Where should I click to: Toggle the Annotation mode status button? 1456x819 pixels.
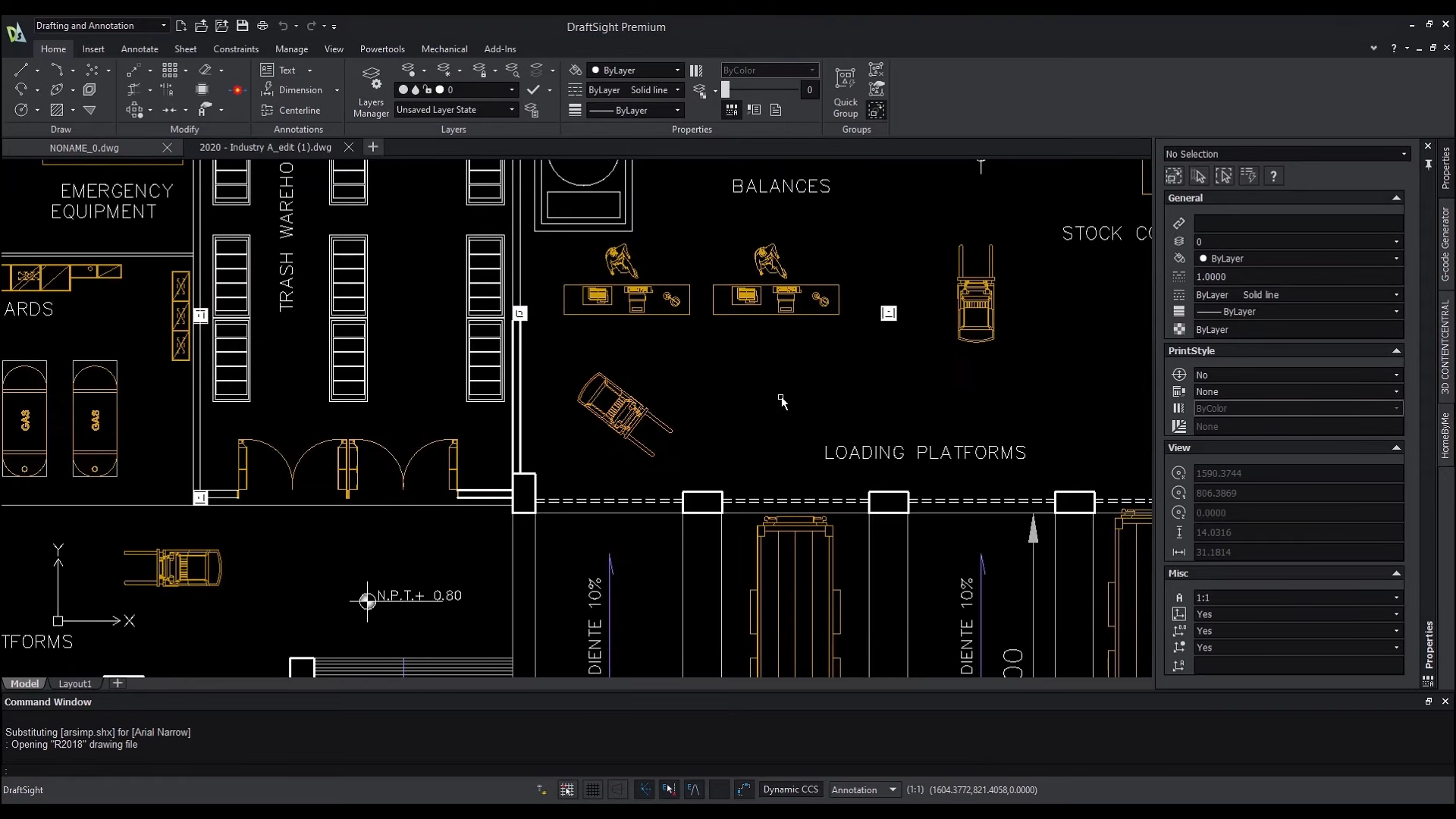[855, 790]
